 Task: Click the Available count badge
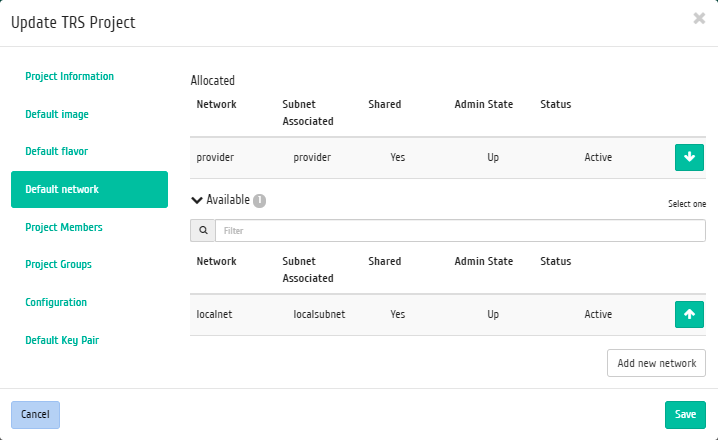tap(260, 201)
